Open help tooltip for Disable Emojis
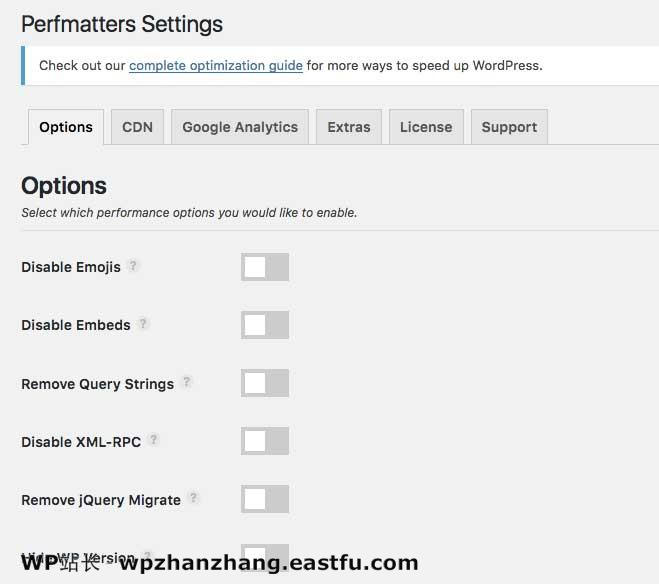This screenshot has height=584, width=659. coord(133,266)
